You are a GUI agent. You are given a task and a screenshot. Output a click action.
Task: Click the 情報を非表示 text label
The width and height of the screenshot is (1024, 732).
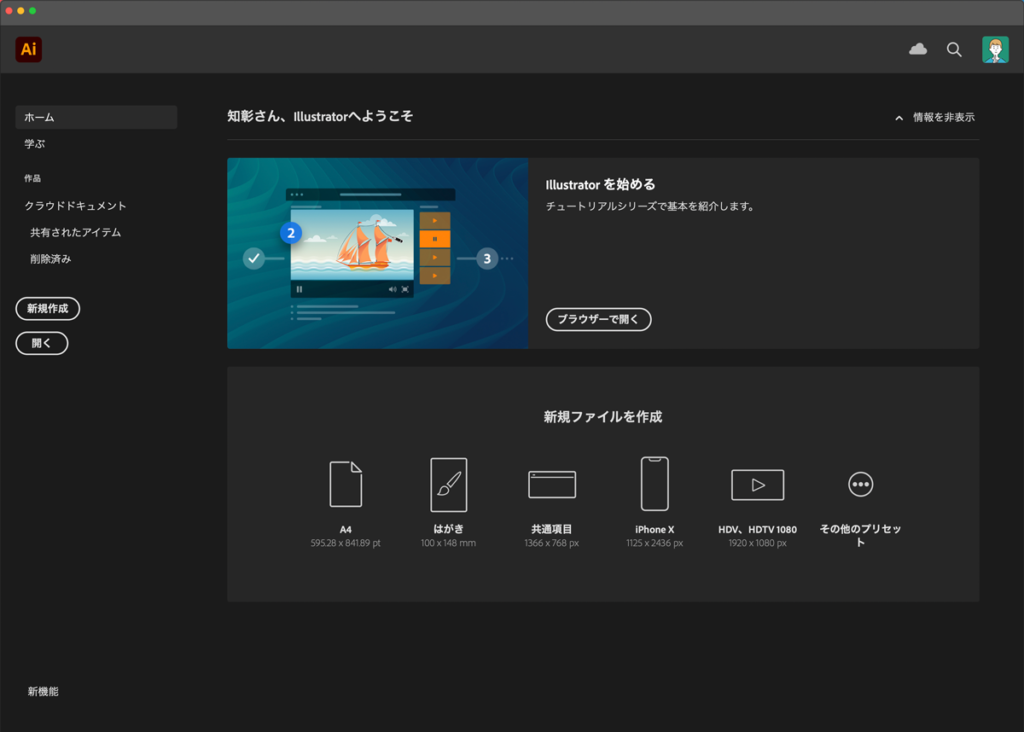(x=944, y=118)
